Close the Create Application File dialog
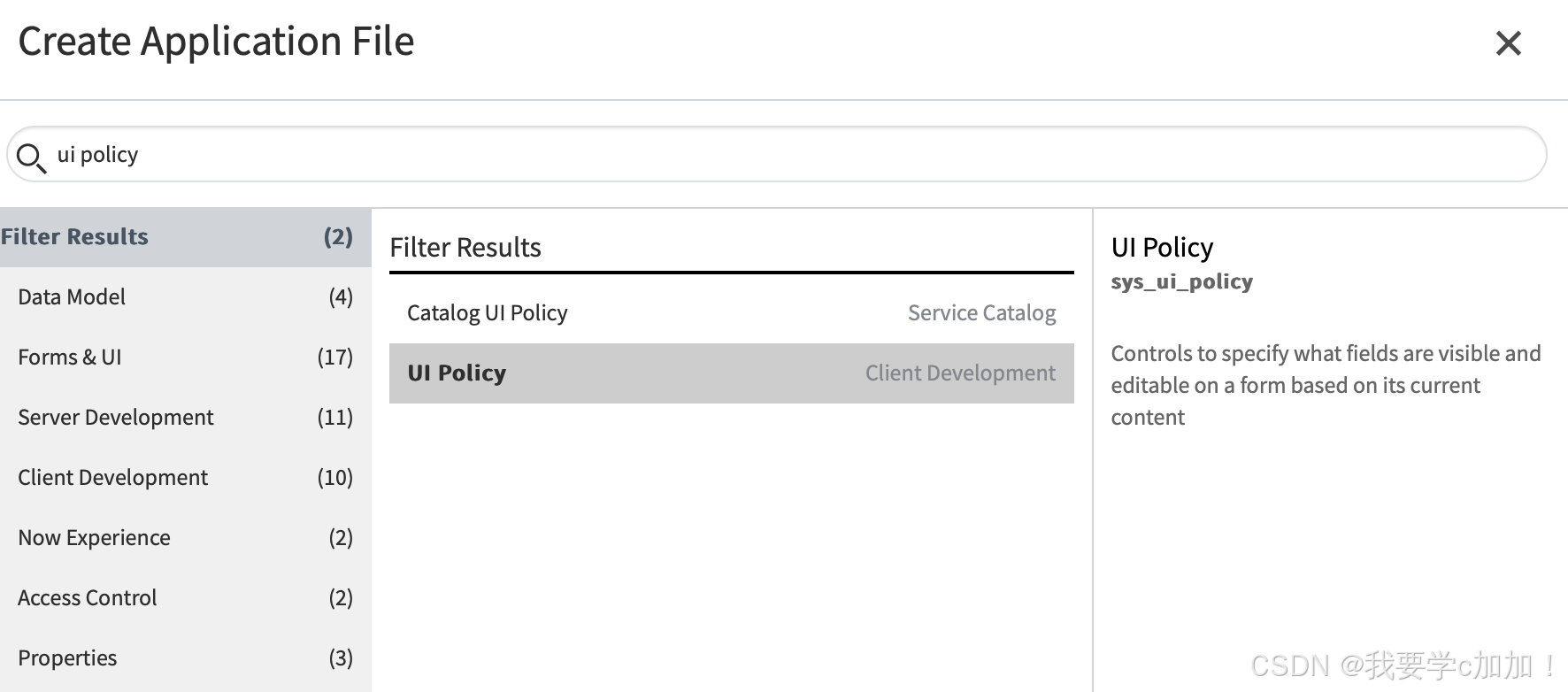This screenshot has width=1568, height=692. pyautogui.click(x=1508, y=43)
